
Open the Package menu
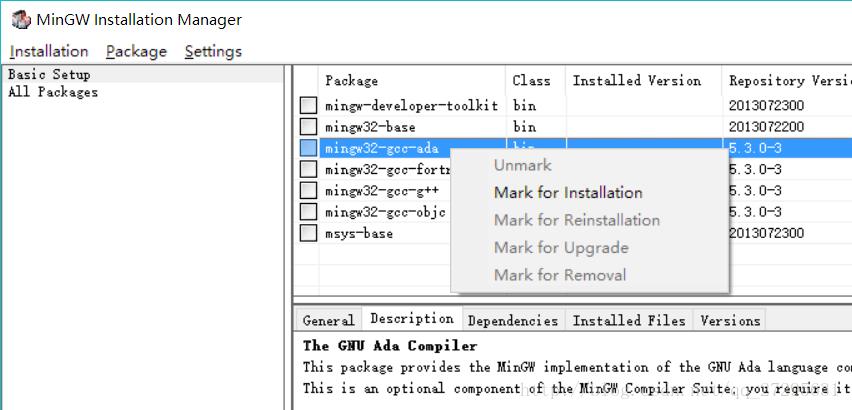(136, 52)
